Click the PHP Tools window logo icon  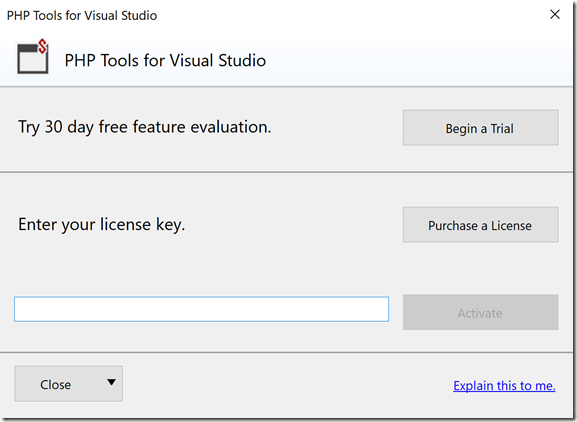(33, 56)
